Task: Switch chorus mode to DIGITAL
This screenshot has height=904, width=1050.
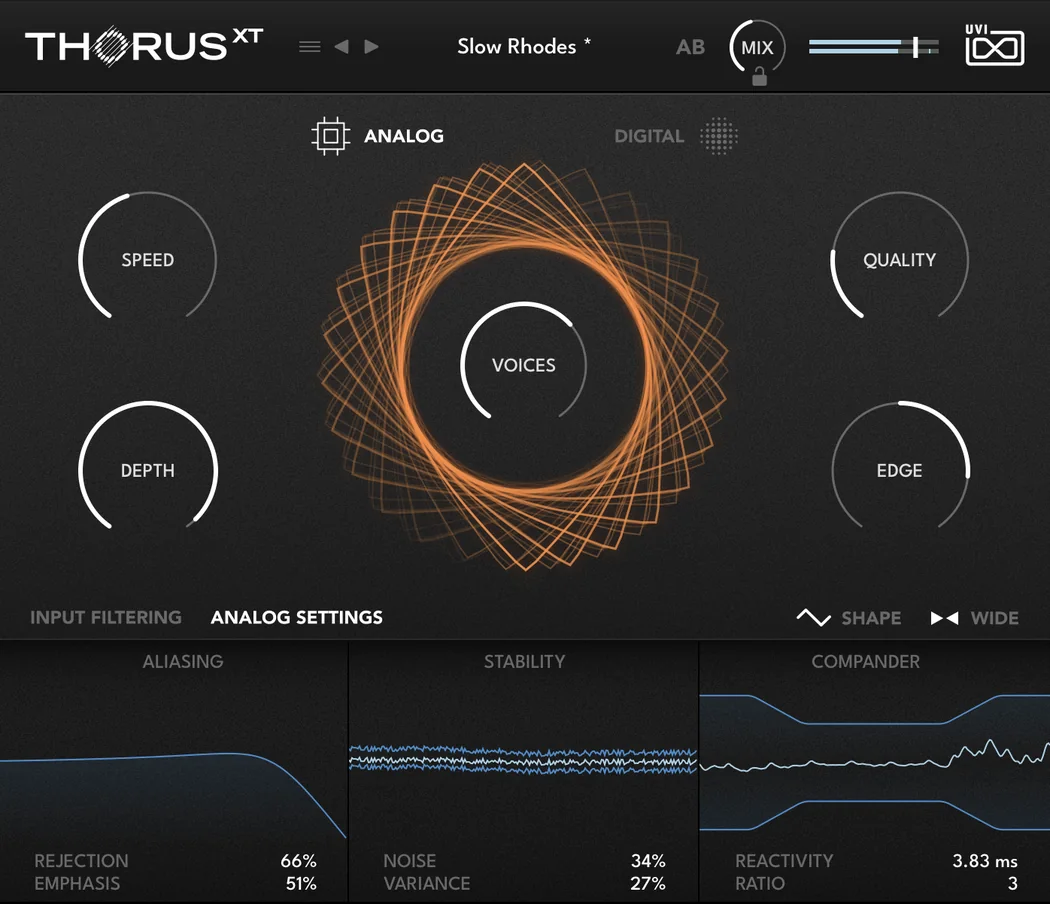Action: coord(649,136)
